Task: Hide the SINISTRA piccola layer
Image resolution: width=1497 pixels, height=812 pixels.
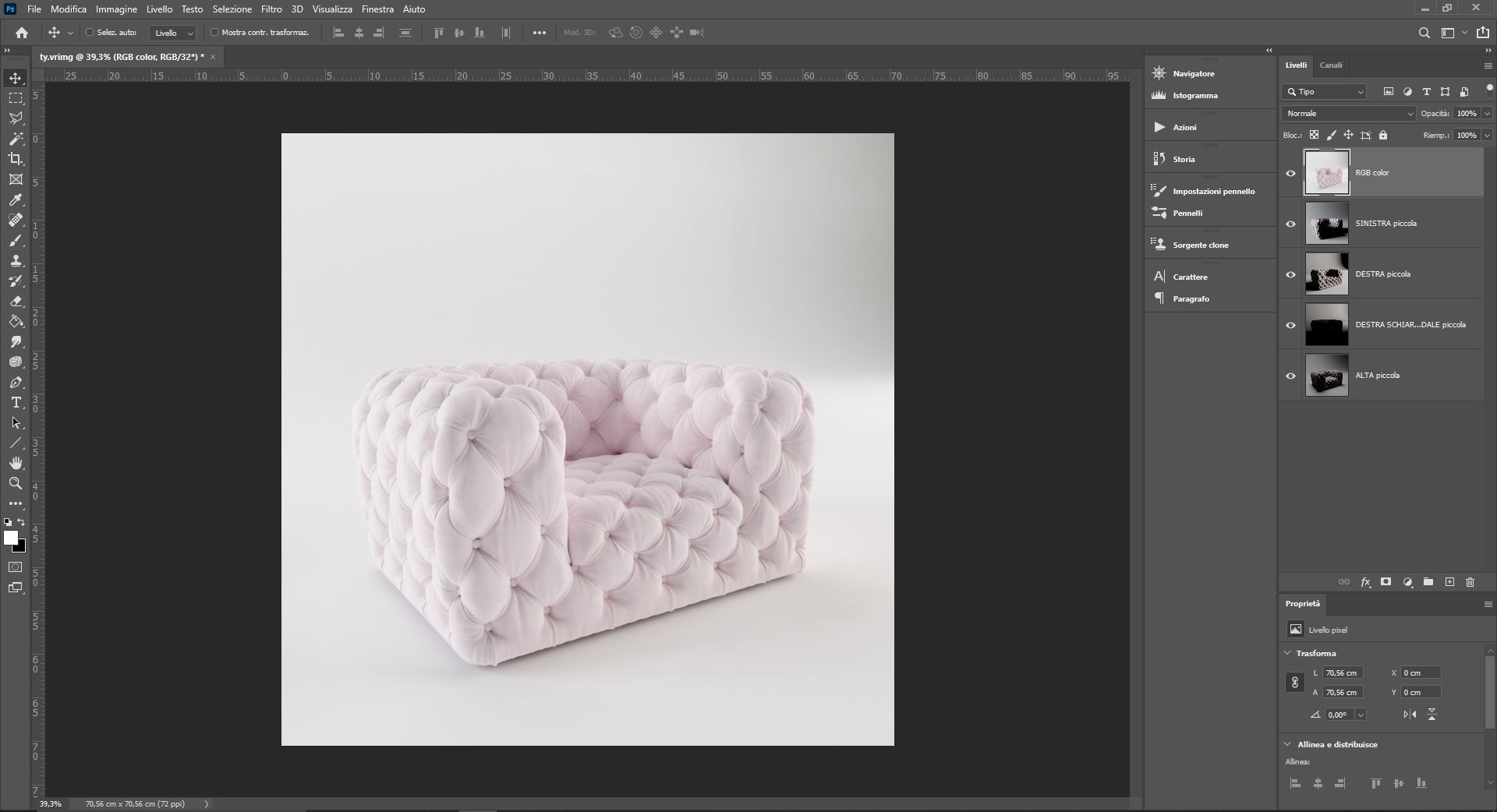Action: 1290,224
